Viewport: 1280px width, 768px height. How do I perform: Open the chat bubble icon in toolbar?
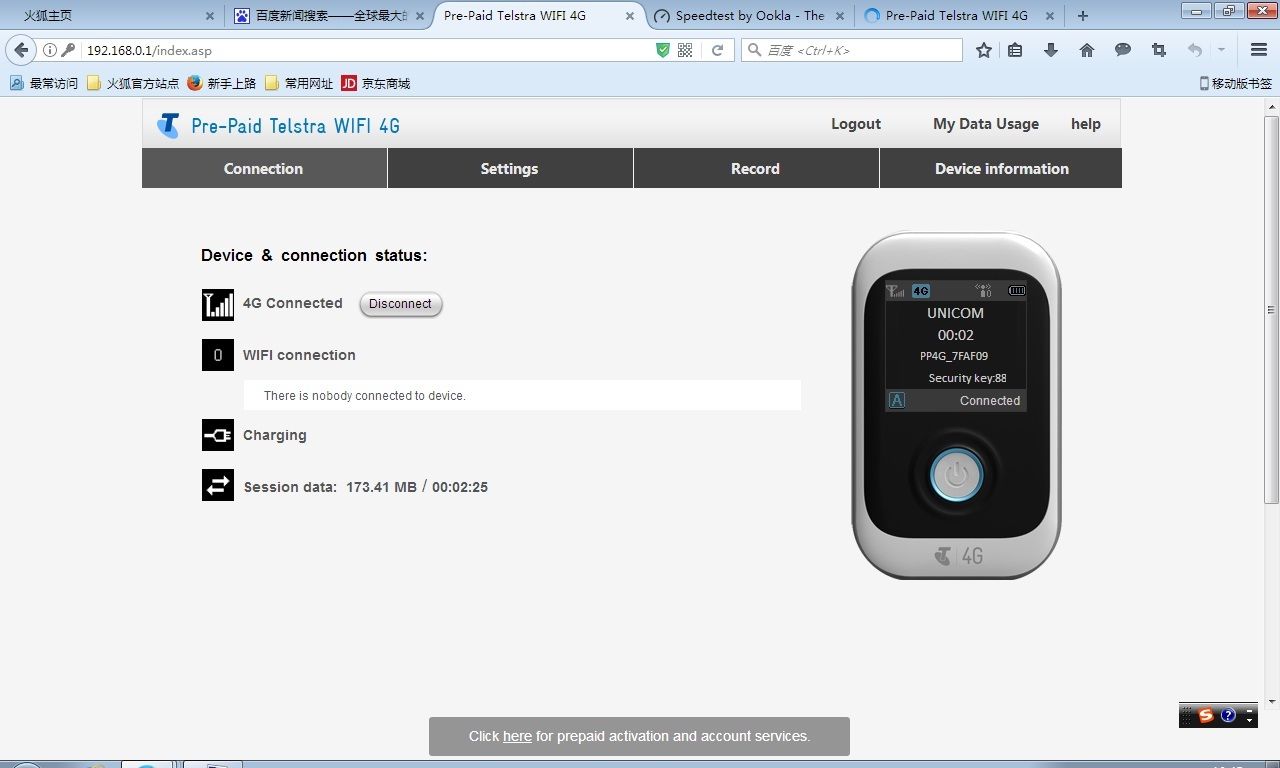point(1123,50)
